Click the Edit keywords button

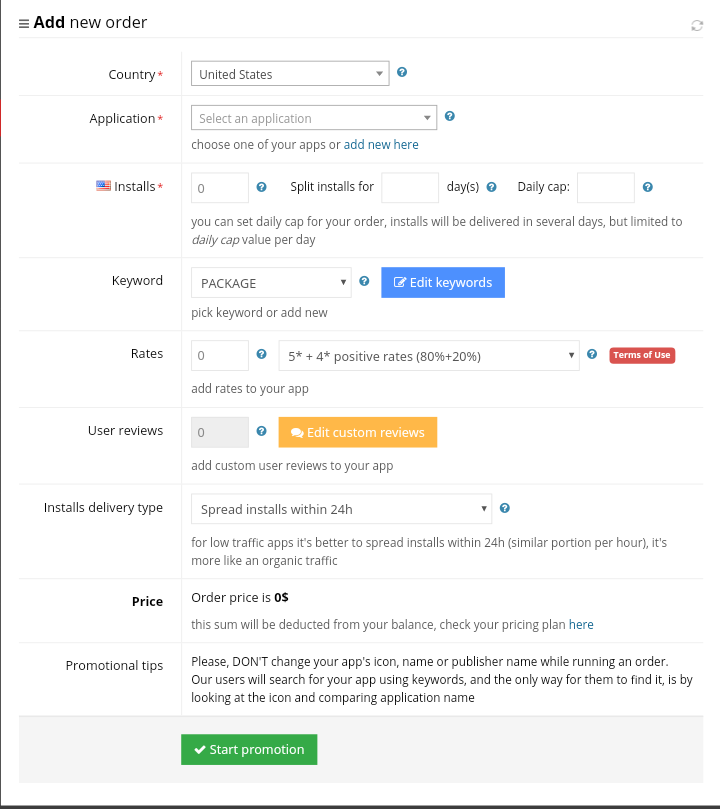443,283
